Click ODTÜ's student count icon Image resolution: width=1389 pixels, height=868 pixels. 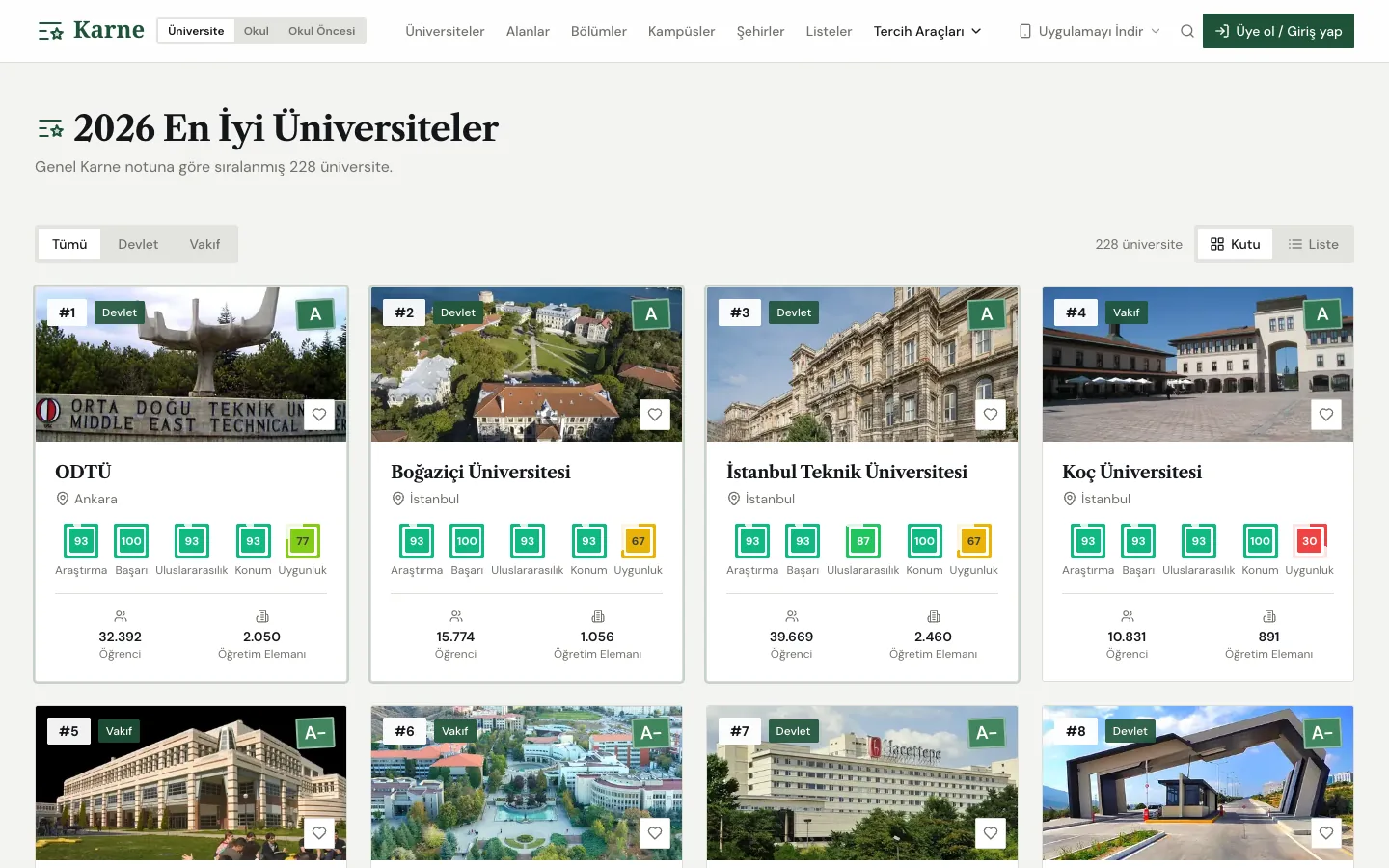121,616
